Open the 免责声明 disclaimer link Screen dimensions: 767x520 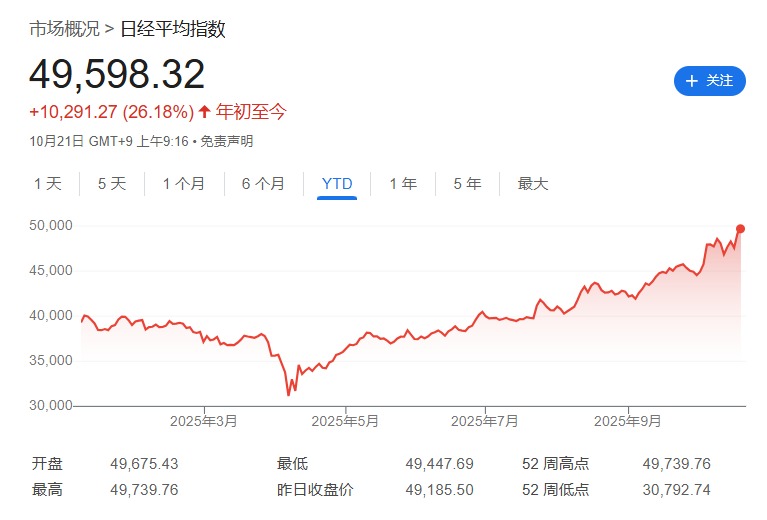coord(227,142)
